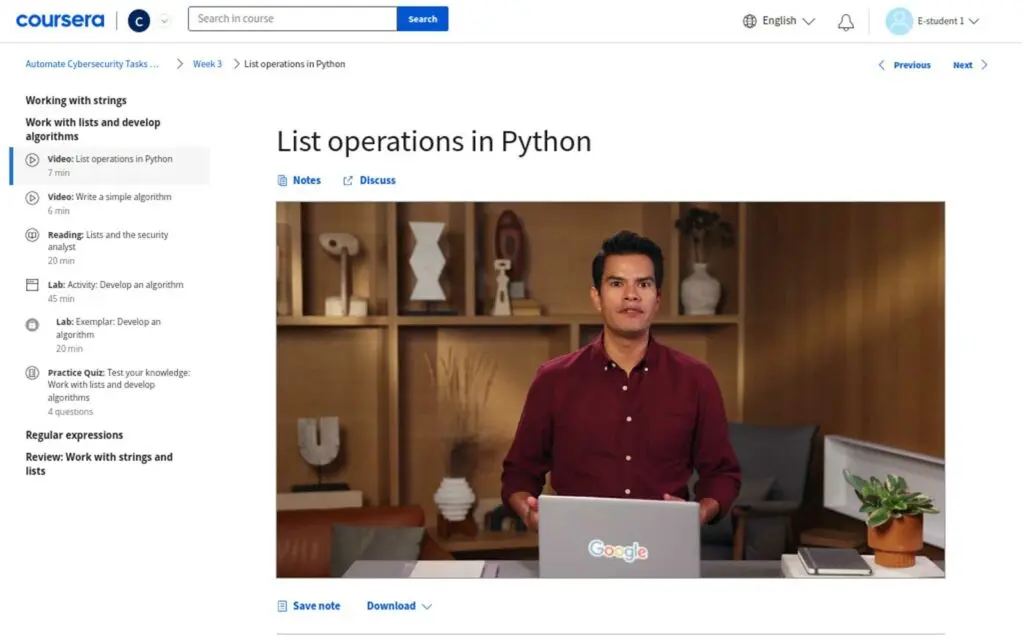The width and height of the screenshot is (1024, 641).
Task: Click the Discuss external link icon
Action: pos(347,181)
